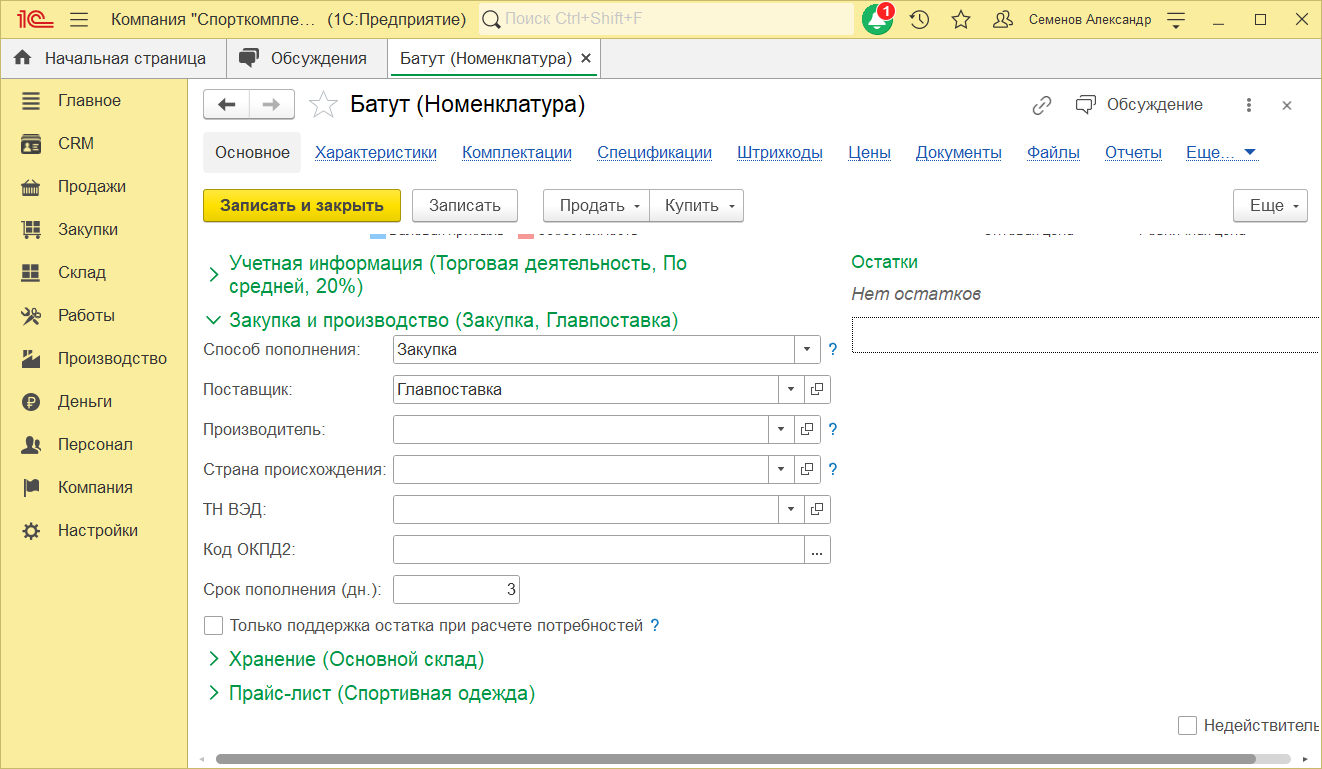Open the Производство section in the sidebar
The image size is (1322, 769).
94,358
